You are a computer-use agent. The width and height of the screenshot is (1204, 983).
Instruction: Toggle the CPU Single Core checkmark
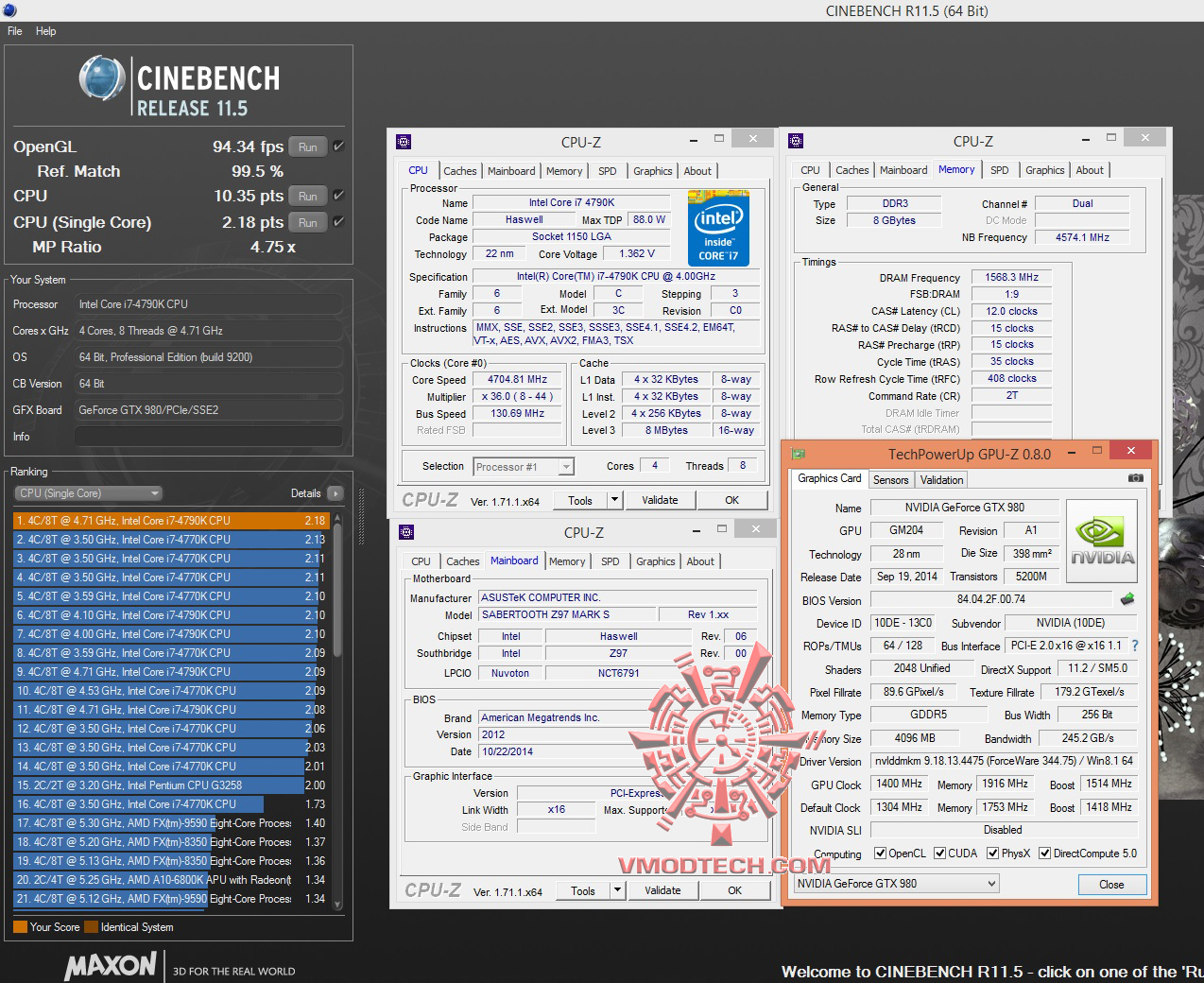pos(338,222)
